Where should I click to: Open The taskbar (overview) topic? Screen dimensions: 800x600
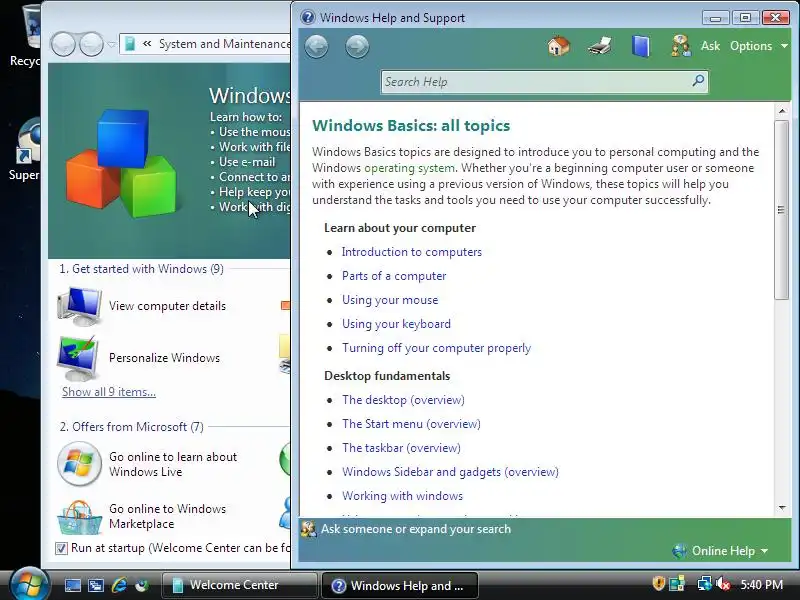(401, 448)
